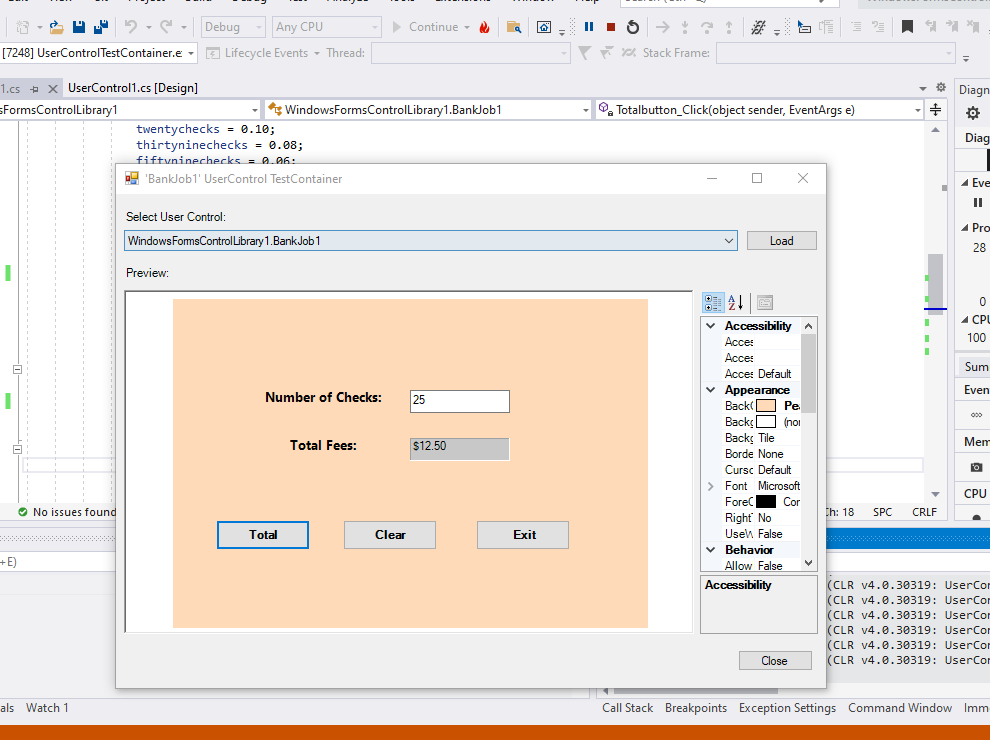Select the RightToLeft No property row

click(761, 518)
